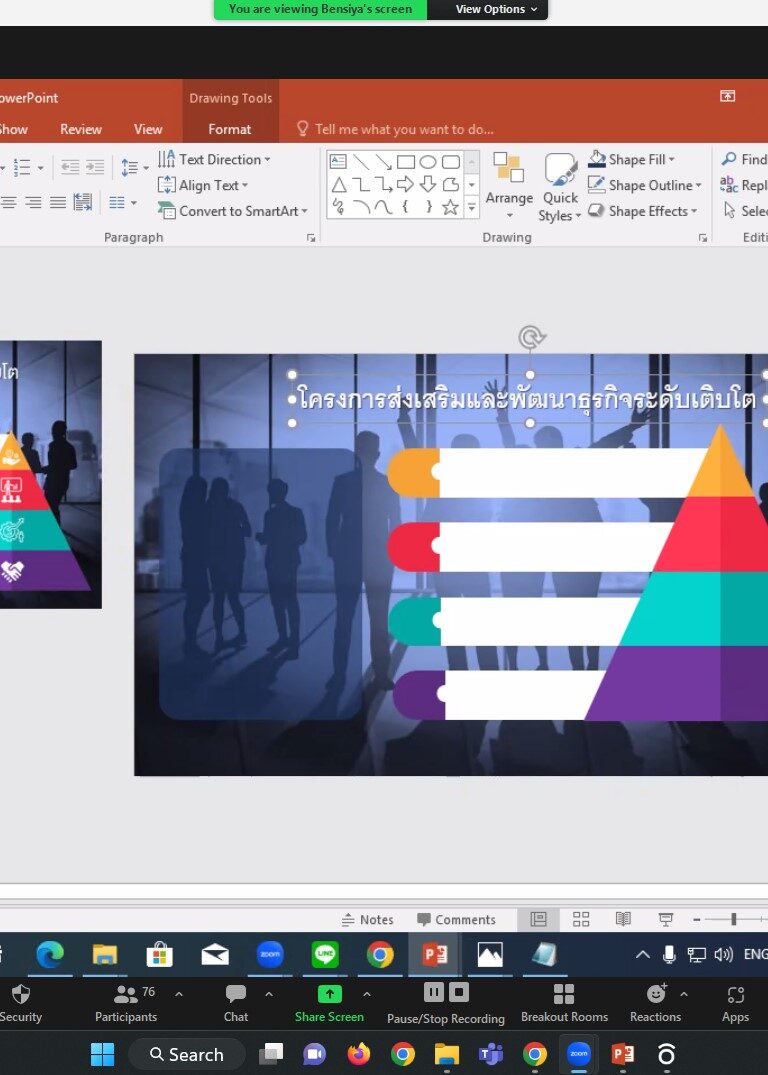Open the Quick Styles gallery

(x=560, y=187)
